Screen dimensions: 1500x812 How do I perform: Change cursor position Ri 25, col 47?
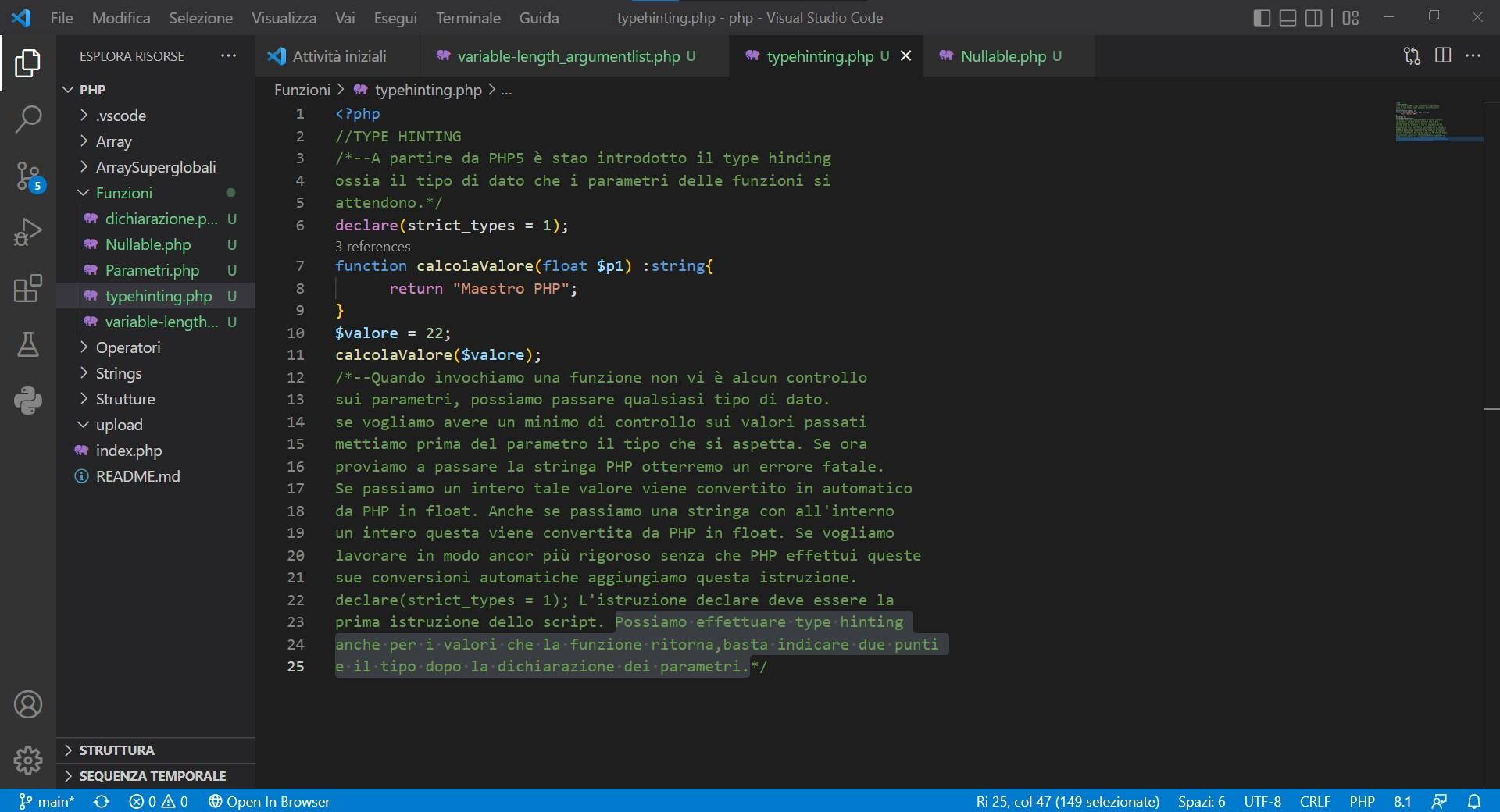click(x=1068, y=801)
